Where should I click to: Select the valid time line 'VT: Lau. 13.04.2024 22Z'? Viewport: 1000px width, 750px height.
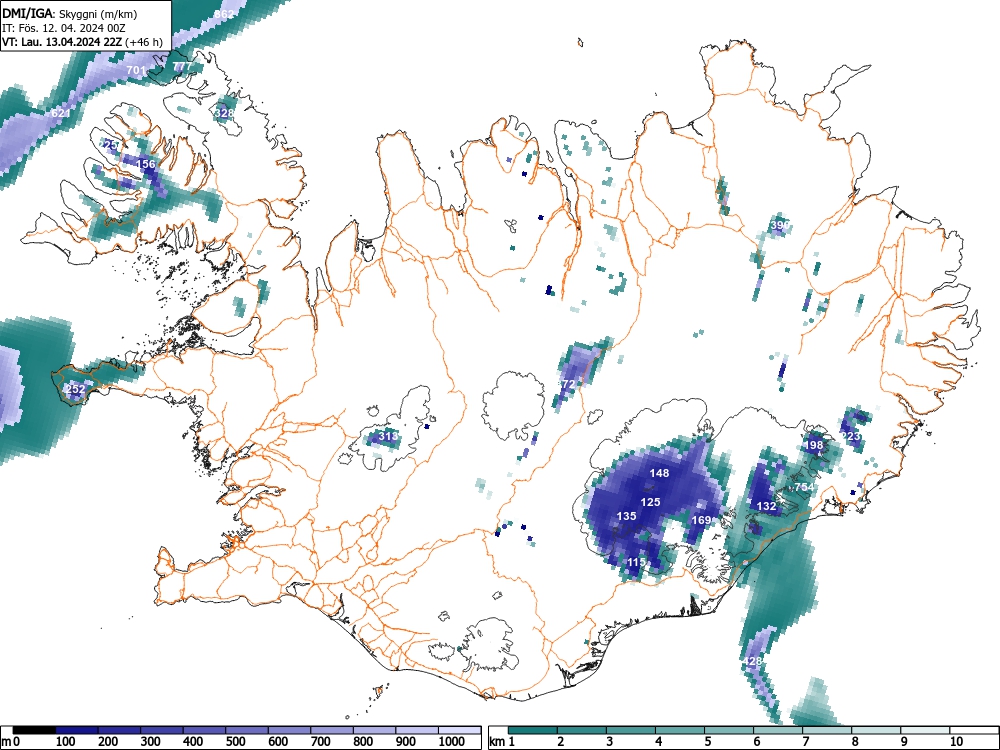pyautogui.click(x=63, y=42)
